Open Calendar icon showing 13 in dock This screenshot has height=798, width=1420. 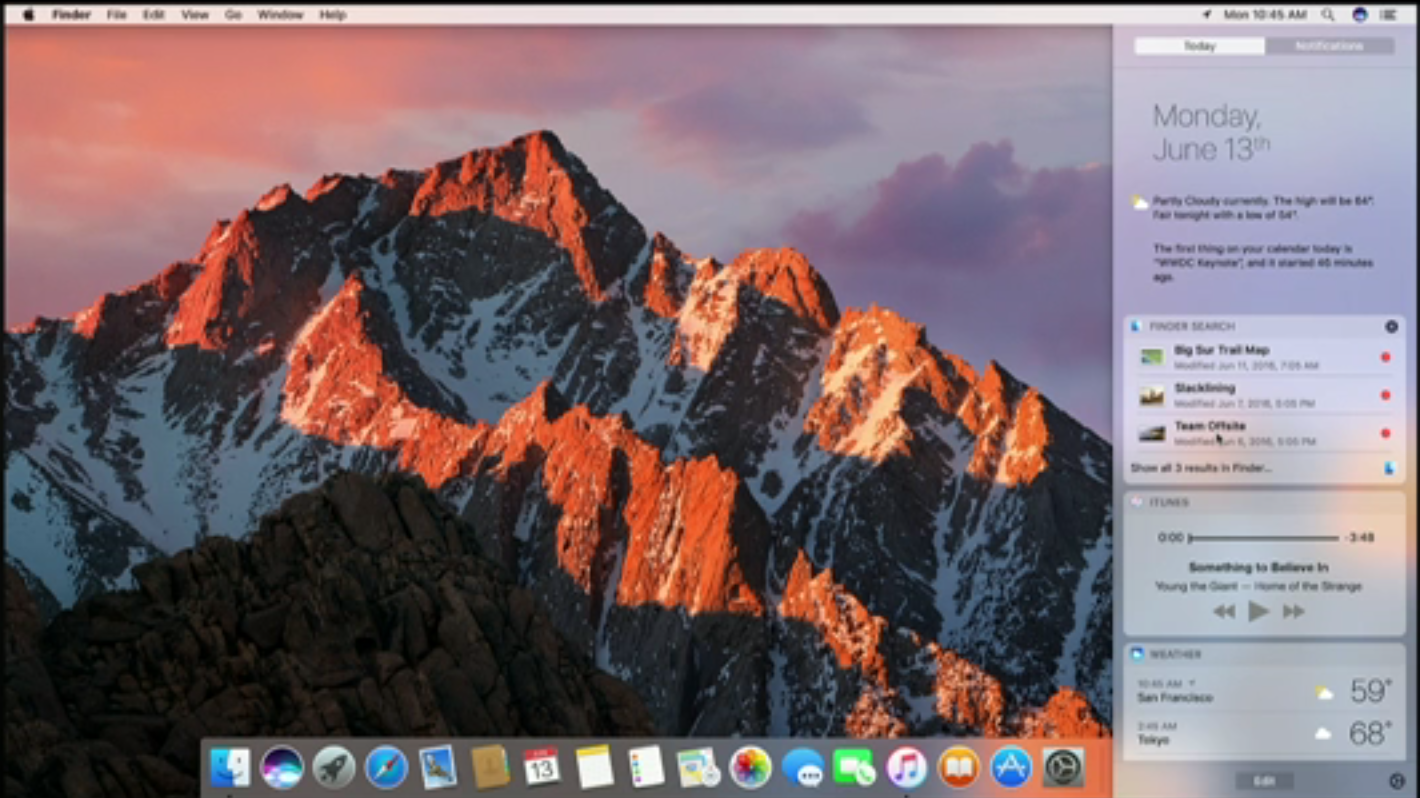[542, 768]
